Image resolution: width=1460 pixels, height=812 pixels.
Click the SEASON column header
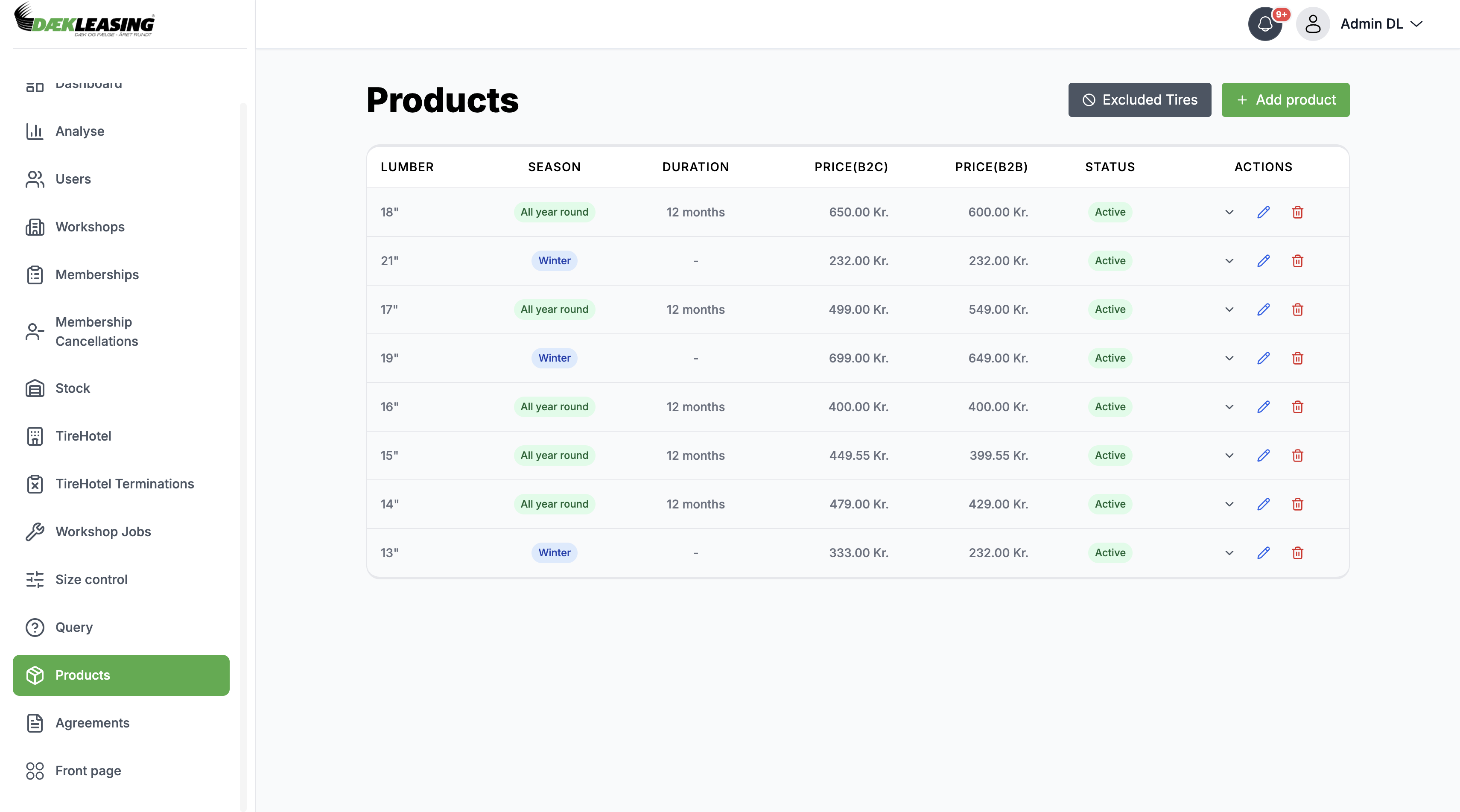tap(554, 166)
